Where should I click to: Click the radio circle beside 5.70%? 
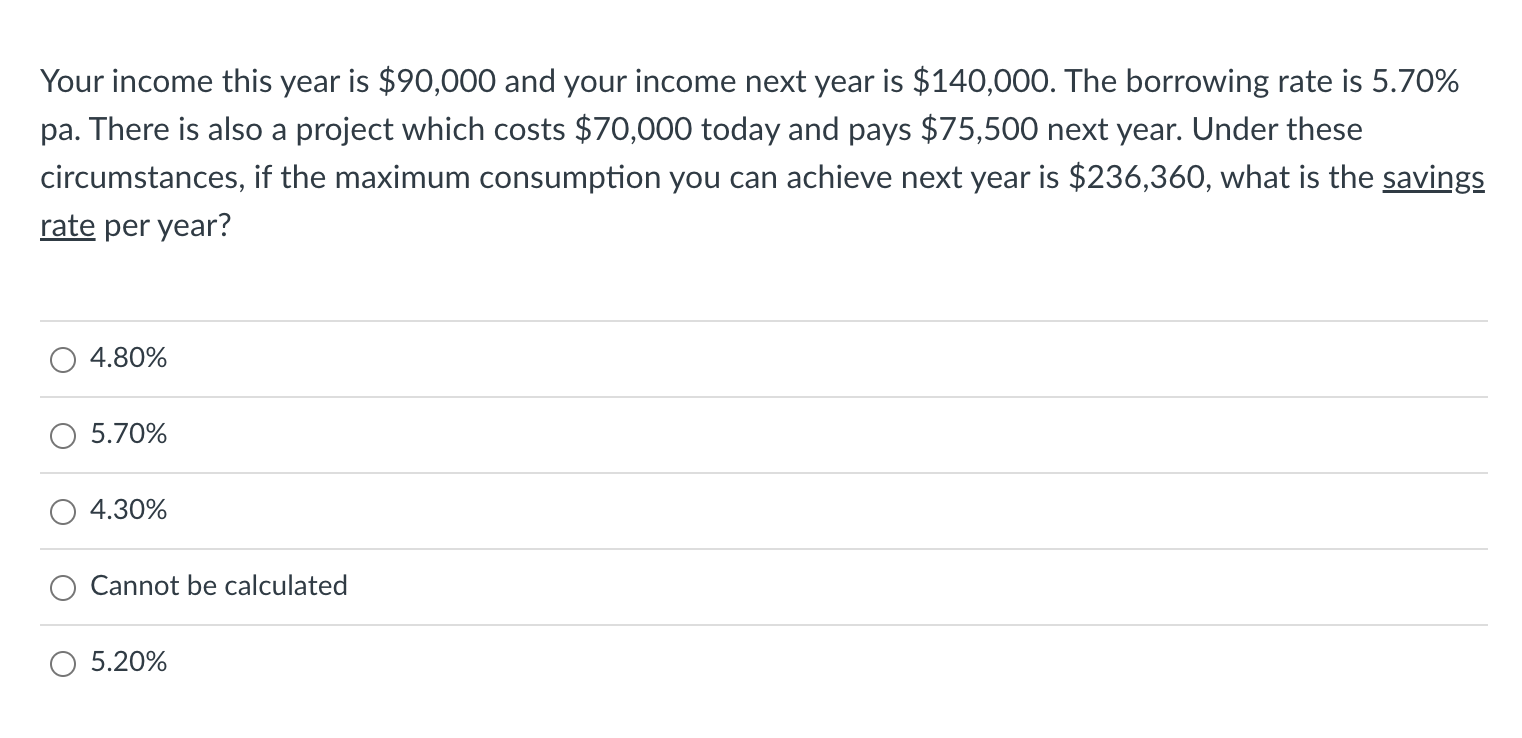pos(62,435)
